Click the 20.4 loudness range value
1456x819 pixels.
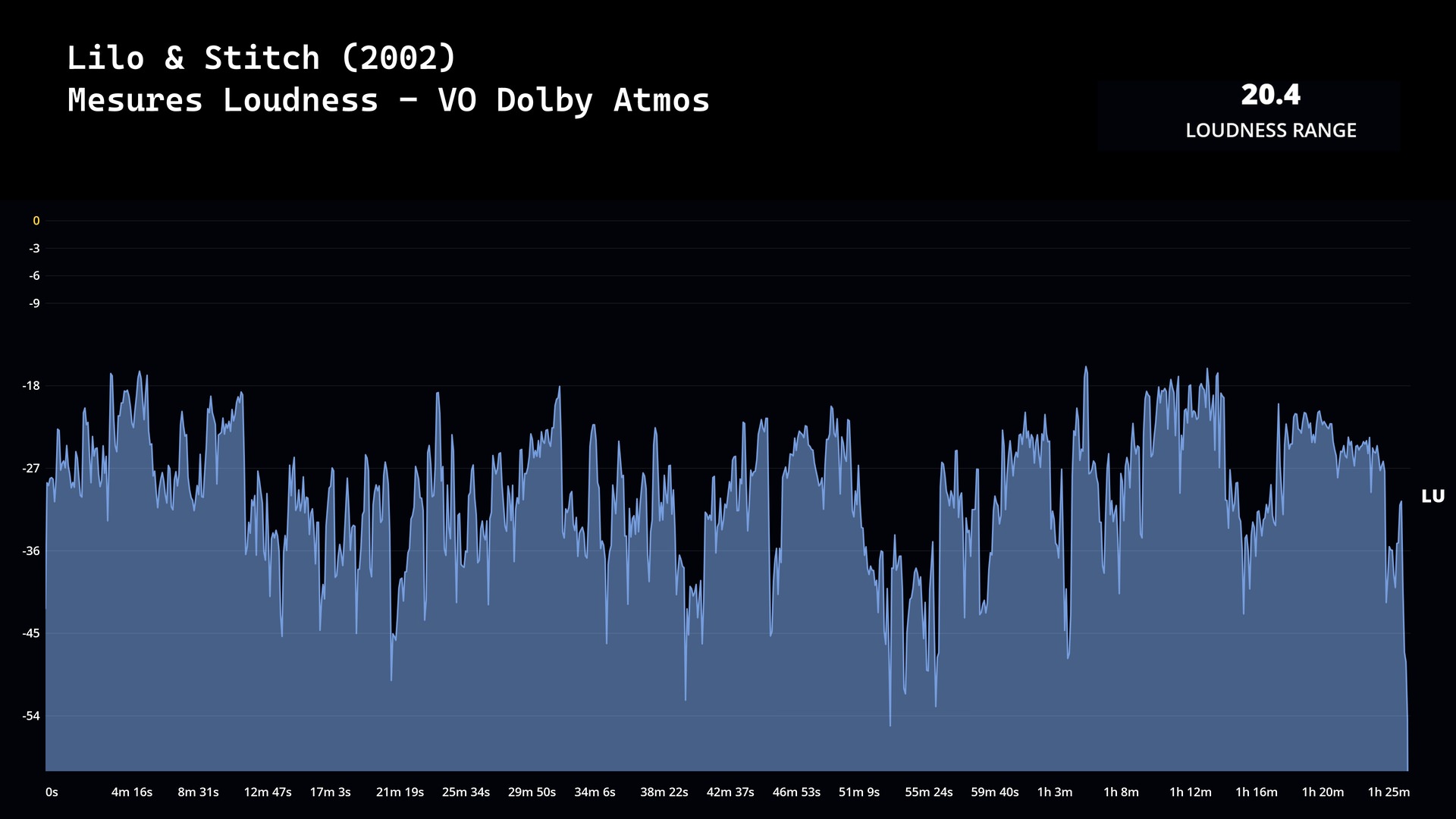[1270, 95]
